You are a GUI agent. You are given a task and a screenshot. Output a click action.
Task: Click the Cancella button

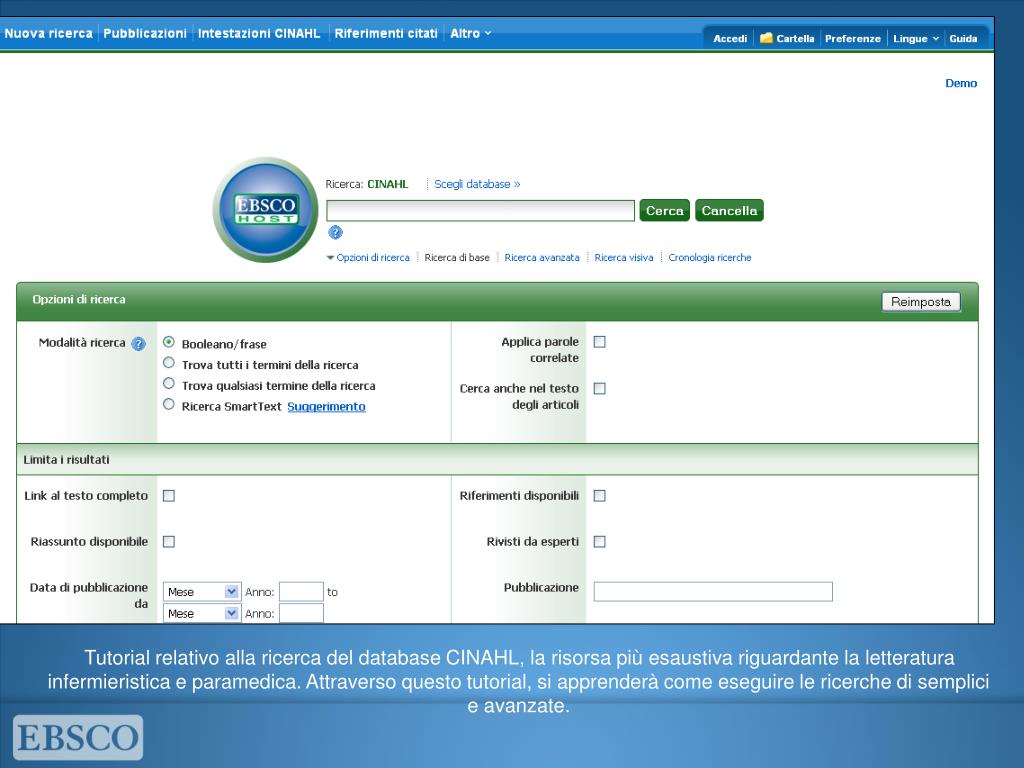[x=729, y=210]
